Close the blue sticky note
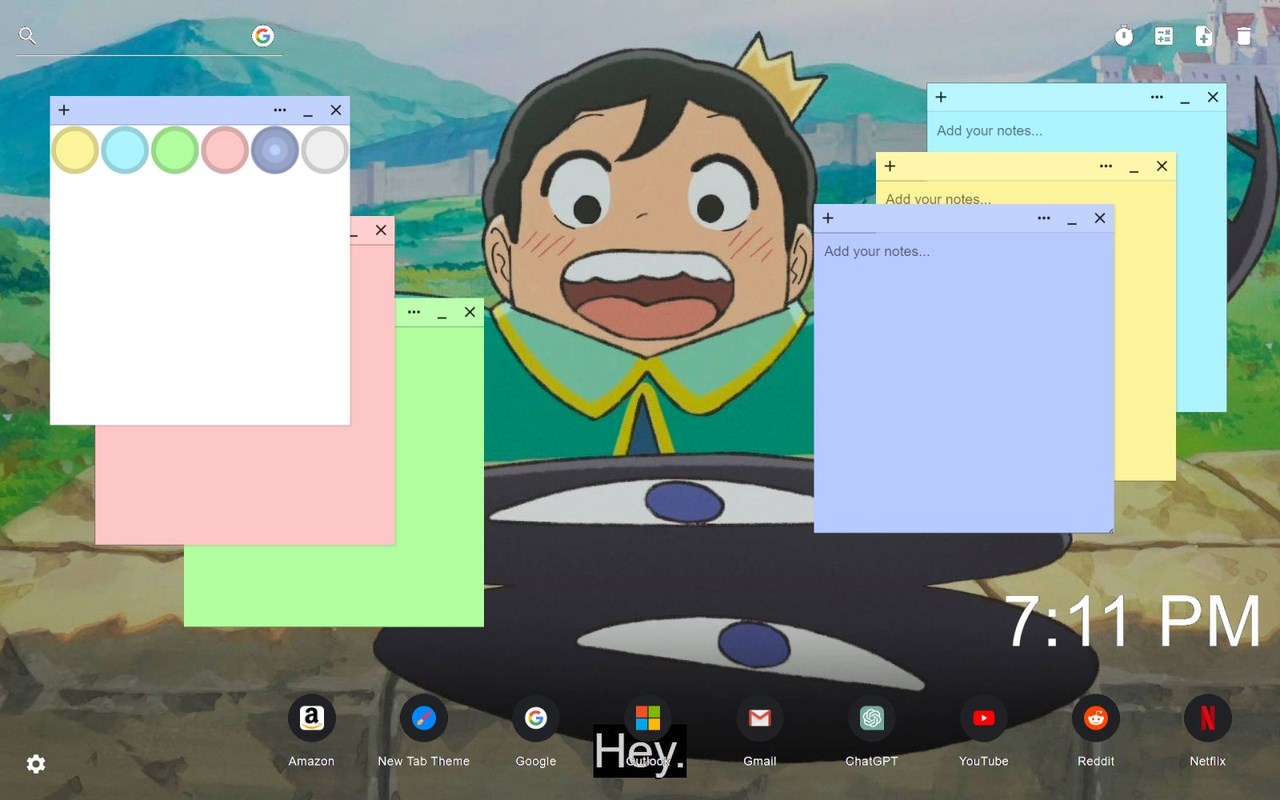This screenshot has height=800, width=1280. [x=1100, y=218]
